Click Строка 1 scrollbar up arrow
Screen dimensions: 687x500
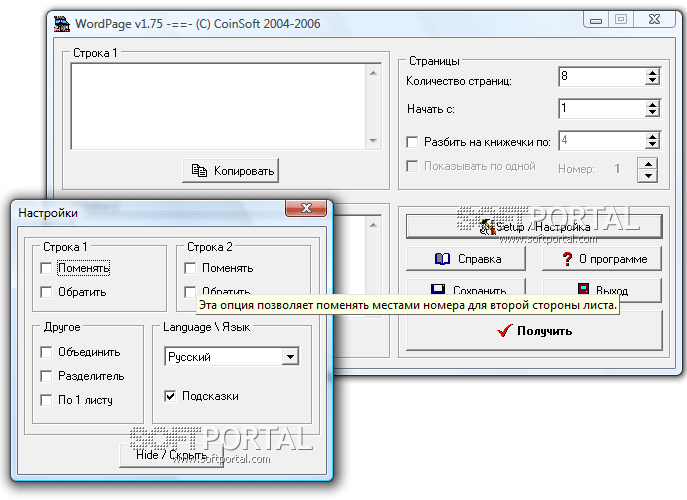(x=373, y=73)
